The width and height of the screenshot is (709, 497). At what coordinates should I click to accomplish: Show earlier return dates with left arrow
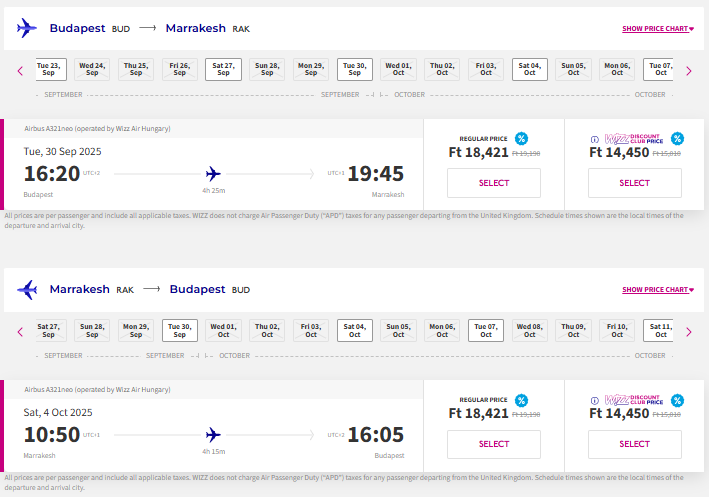[x=20, y=332]
